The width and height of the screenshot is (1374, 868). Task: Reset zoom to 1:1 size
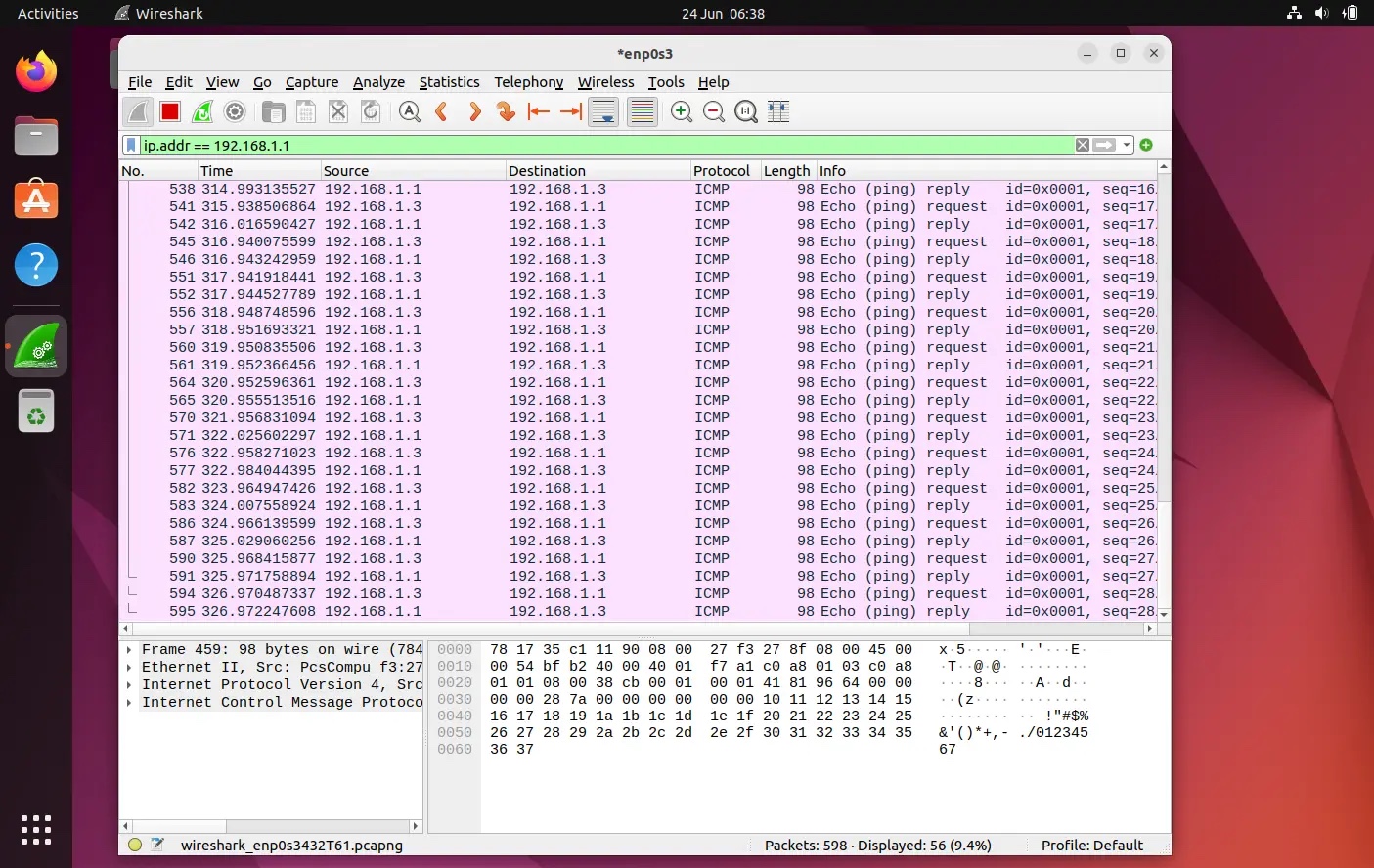tap(745, 111)
